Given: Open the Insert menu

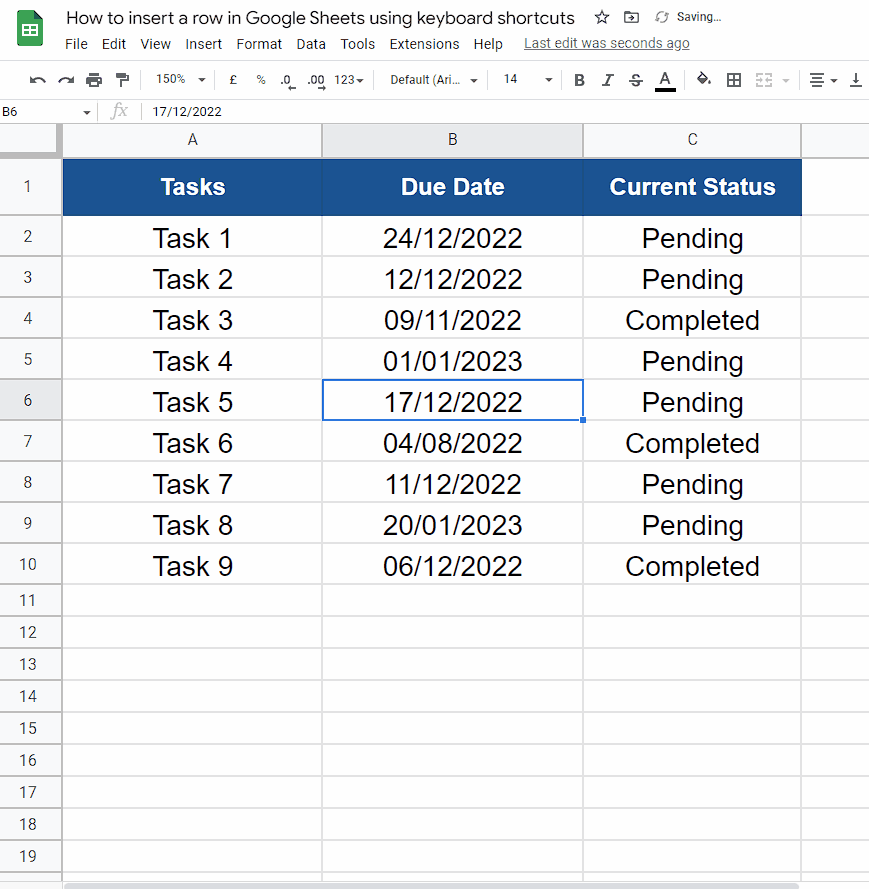Looking at the screenshot, I should tap(204, 44).
